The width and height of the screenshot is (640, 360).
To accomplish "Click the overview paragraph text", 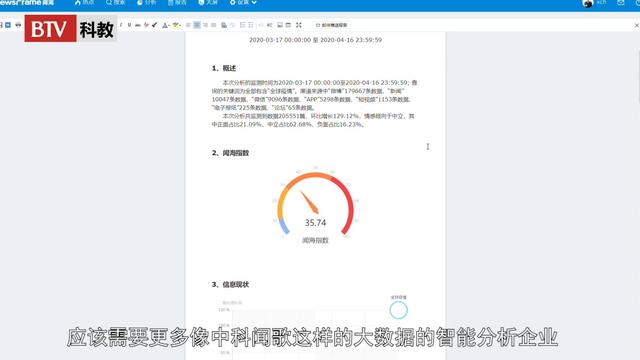I will [314, 103].
